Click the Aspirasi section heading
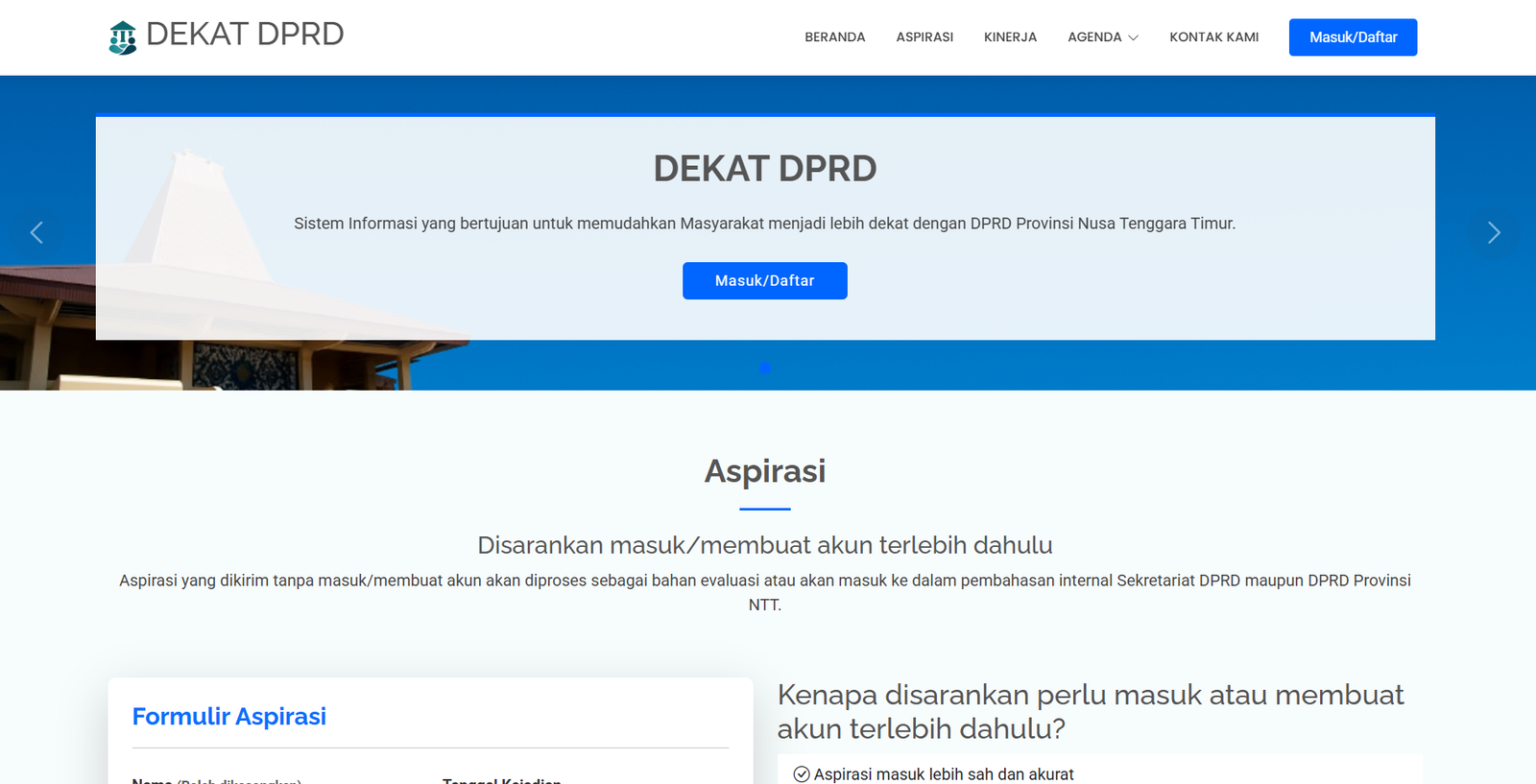Viewport: 1536px width, 784px height. tap(764, 471)
